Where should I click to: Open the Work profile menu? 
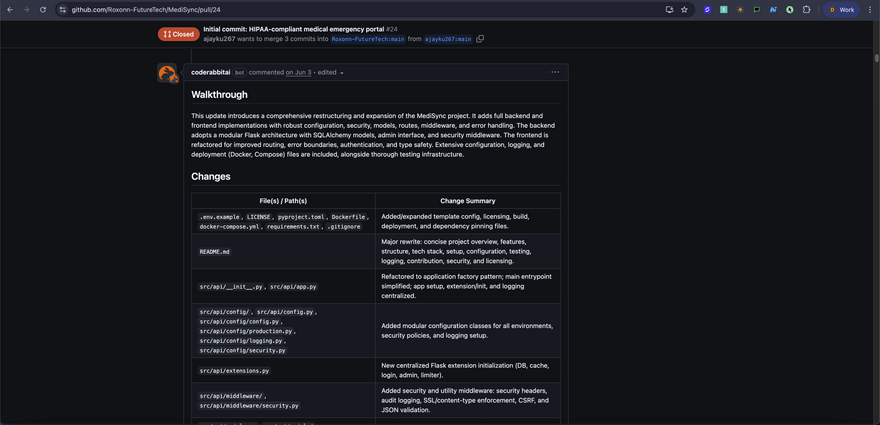point(841,9)
